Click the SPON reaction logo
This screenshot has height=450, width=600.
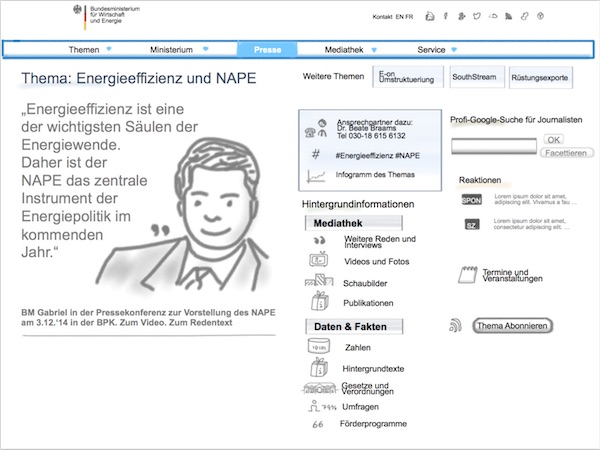[x=471, y=200]
